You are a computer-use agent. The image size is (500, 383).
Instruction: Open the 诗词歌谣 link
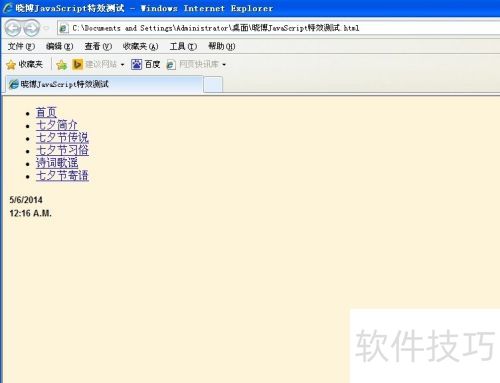57,163
